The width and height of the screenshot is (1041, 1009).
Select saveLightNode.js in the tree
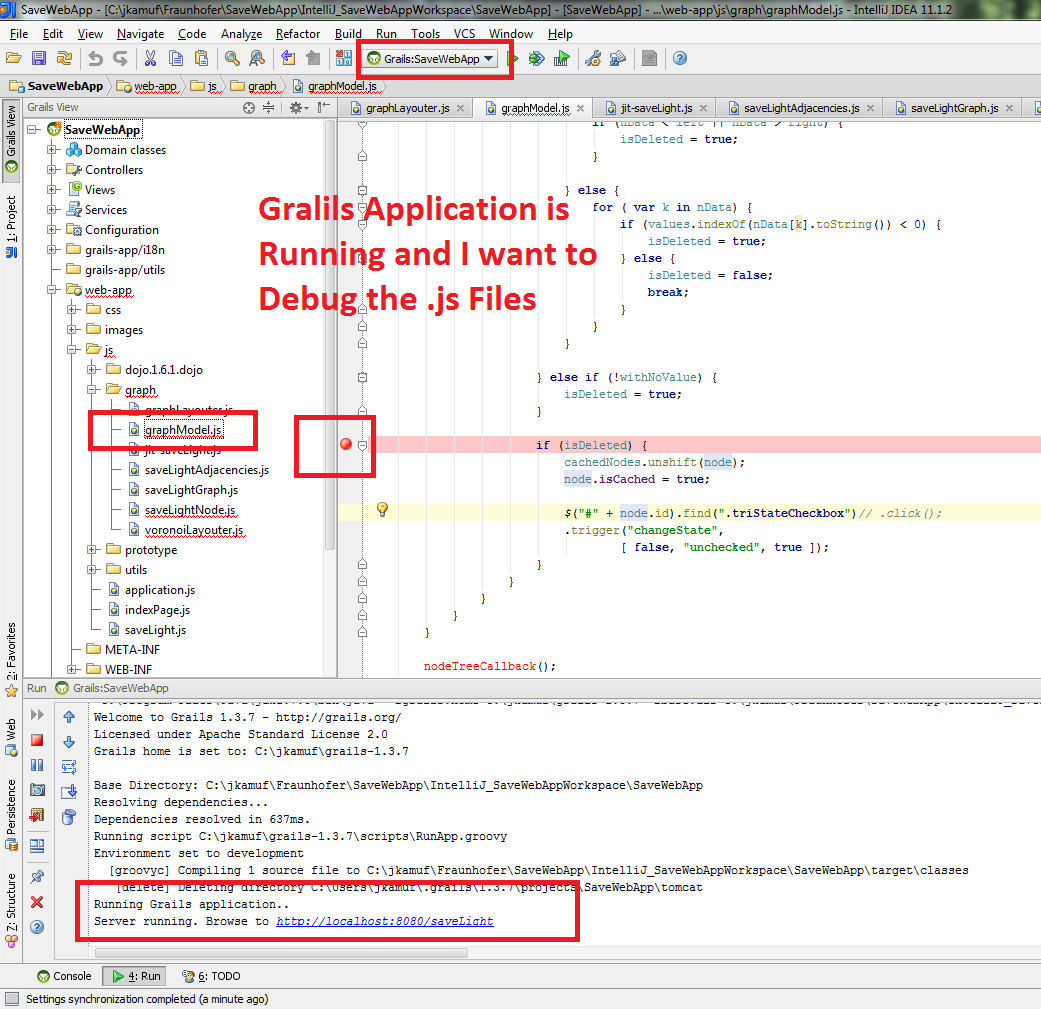point(190,510)
